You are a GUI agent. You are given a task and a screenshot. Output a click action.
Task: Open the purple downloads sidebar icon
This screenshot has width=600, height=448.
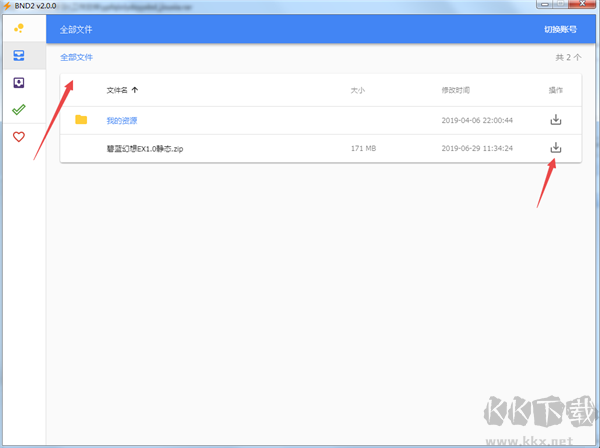[19, 83]
